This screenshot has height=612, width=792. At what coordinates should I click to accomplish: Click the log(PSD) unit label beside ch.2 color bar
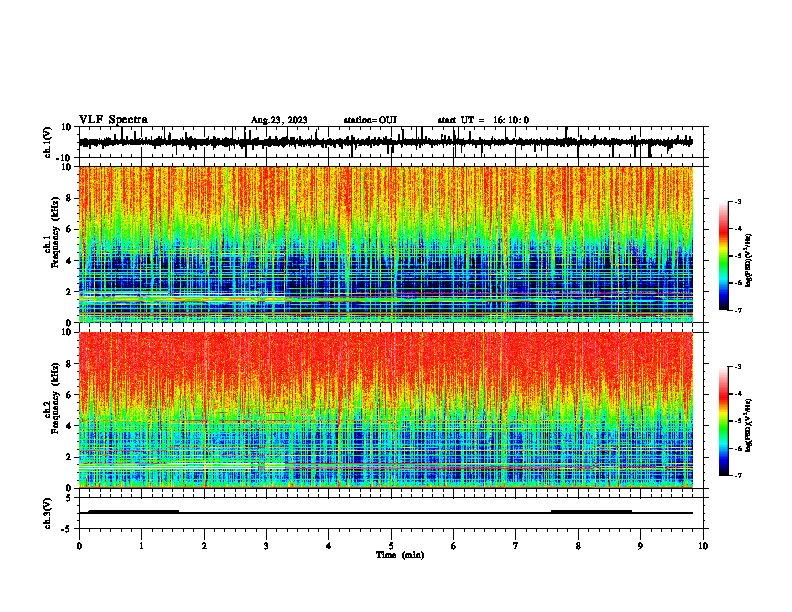(x=749, y=425)
